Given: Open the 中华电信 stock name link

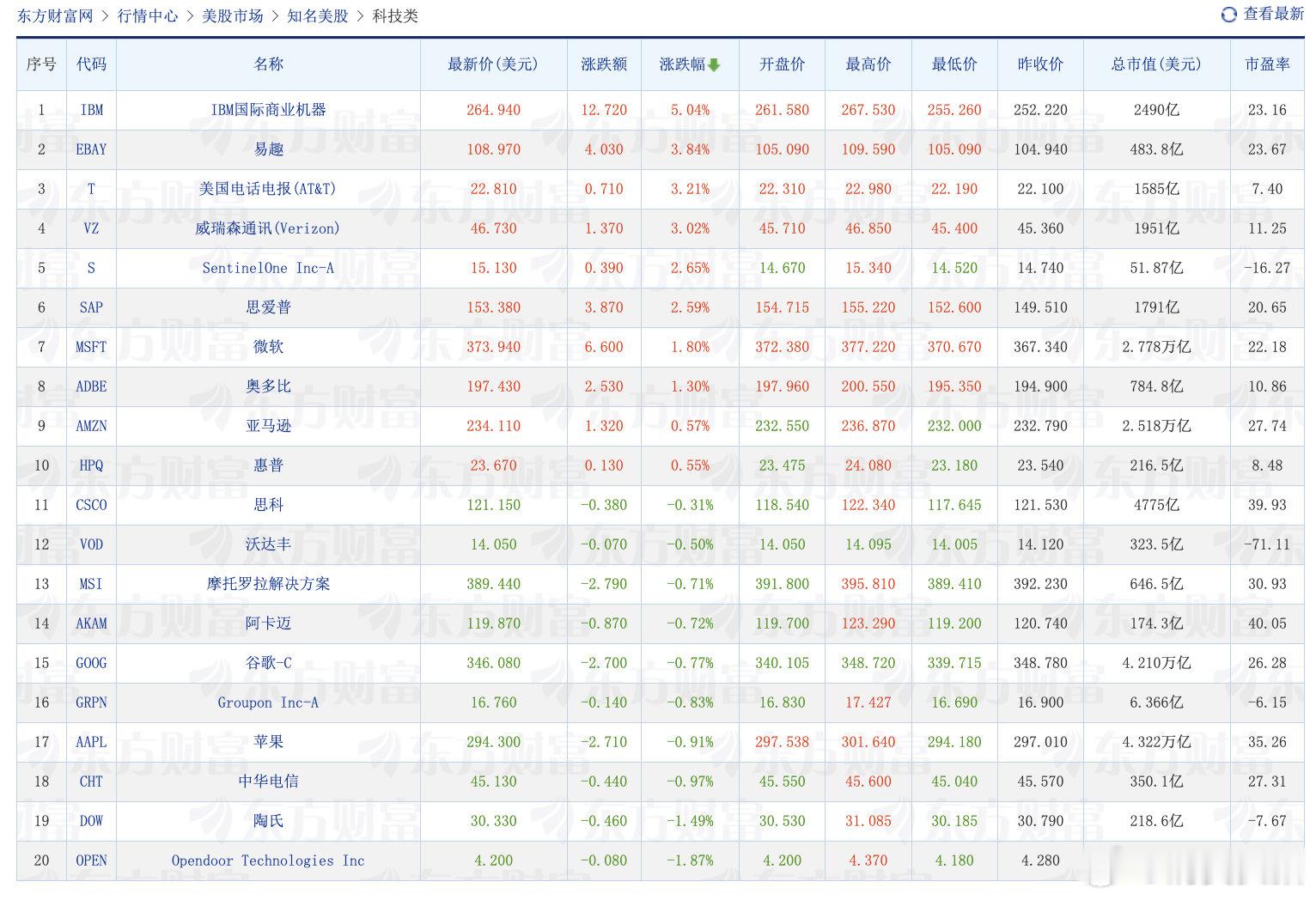Looking at the screenshot, I should [268, 781].
